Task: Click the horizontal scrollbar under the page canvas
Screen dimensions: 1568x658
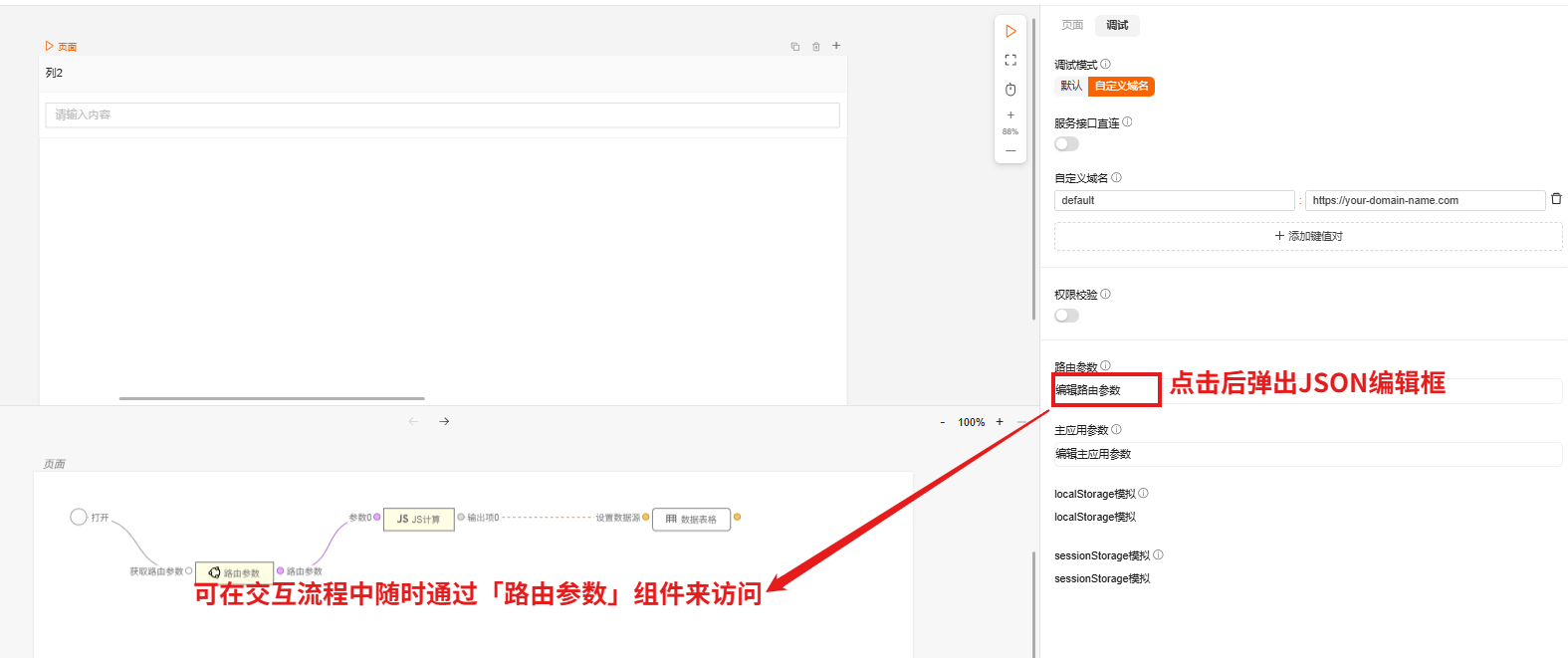Action: coord(272,398)
